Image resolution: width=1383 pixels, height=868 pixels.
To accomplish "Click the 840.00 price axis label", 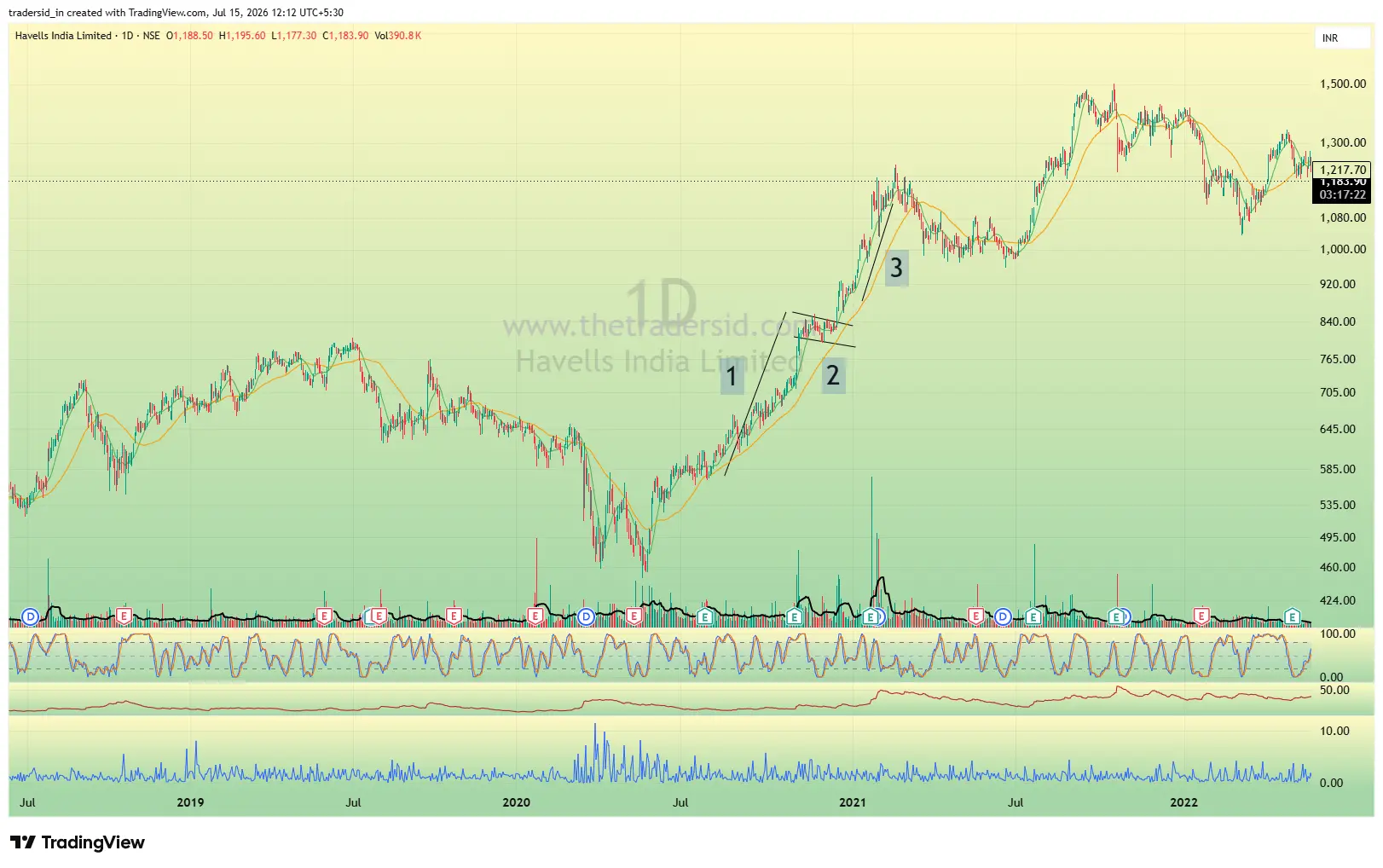I will [x=1338, y=321].
